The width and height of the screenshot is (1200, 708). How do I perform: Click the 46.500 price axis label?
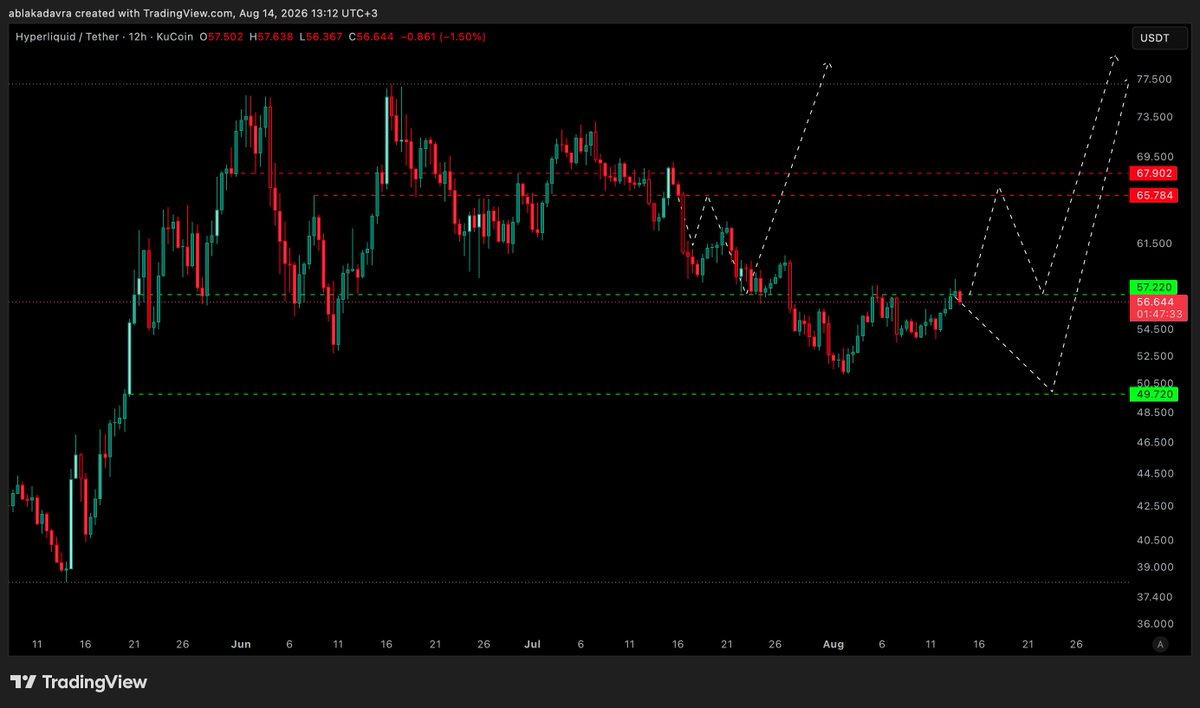[x=1153, y=441]
